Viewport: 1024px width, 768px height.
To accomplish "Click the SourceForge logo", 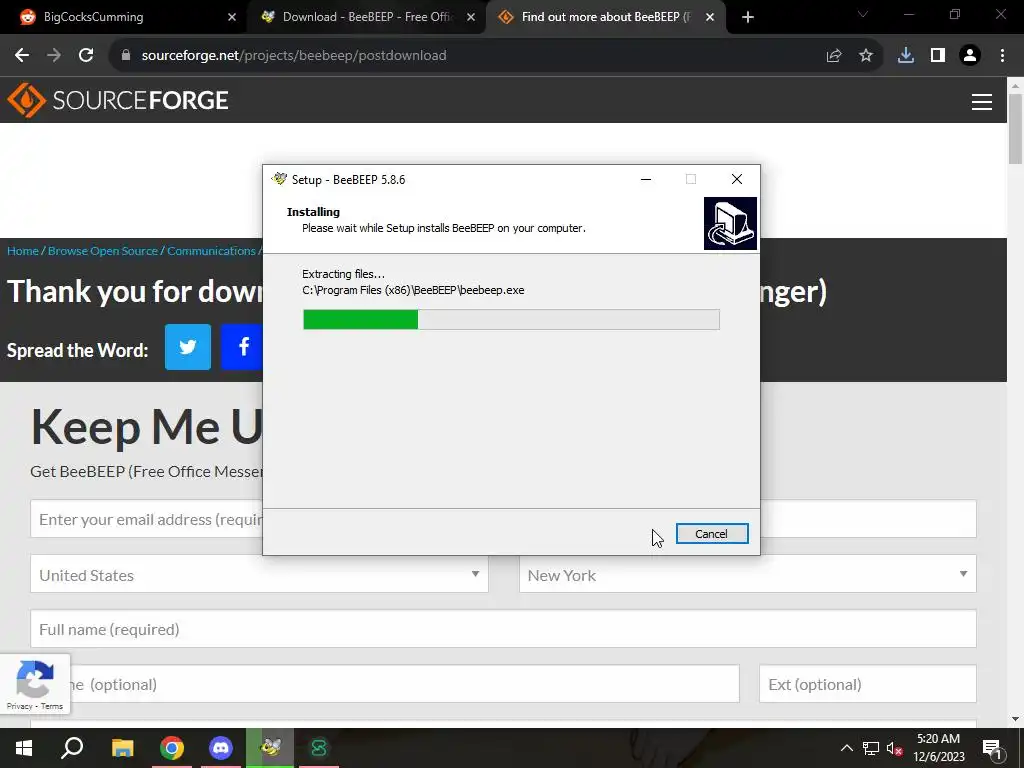I will [x=118, y=100].
